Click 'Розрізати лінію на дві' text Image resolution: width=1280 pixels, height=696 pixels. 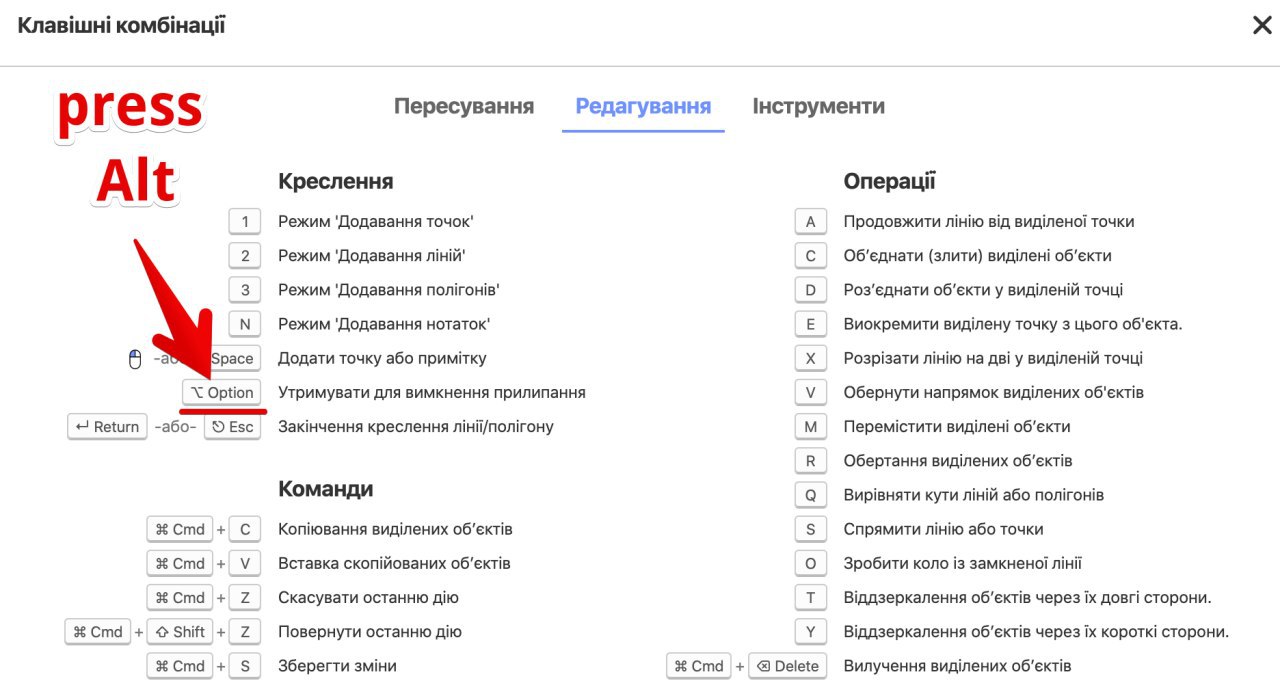point(928,358)
